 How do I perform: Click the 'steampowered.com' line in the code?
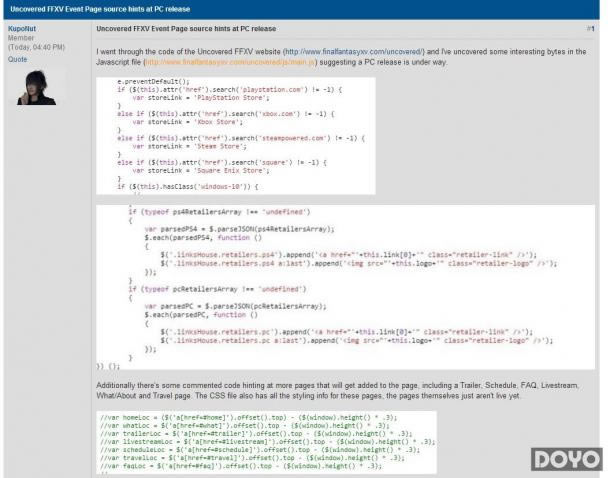coord(241,138)
